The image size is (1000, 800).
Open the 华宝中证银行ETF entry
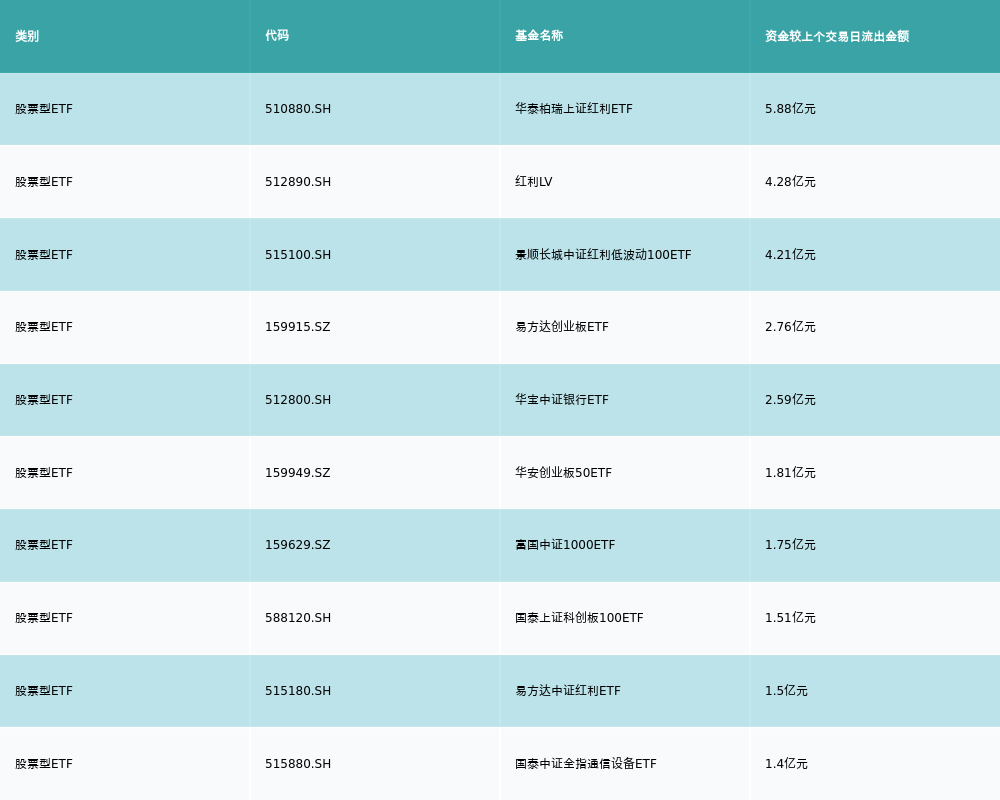pyautogui.click(x=562, y=400)
